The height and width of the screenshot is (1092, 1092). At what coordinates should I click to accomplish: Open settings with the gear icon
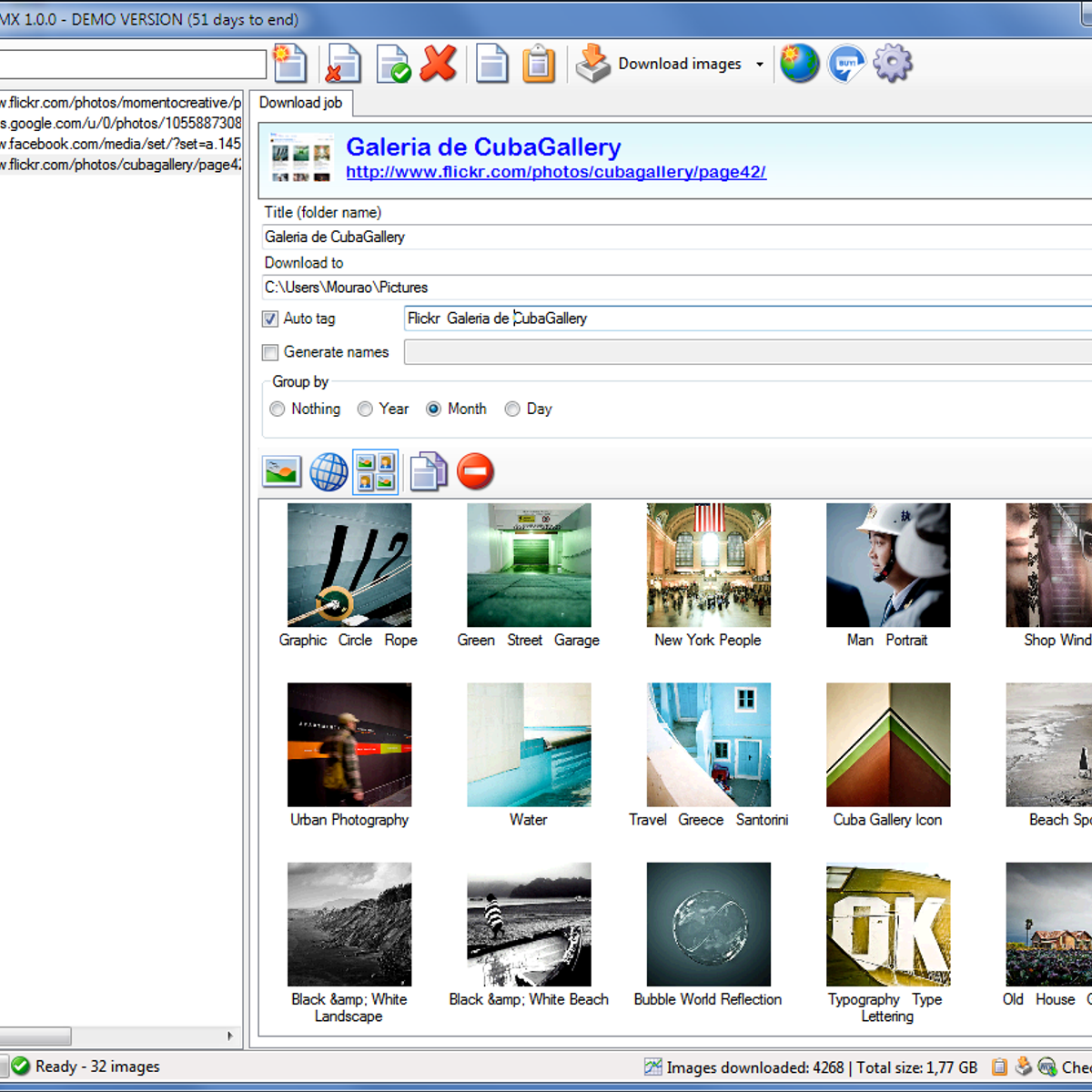point(892,64)
